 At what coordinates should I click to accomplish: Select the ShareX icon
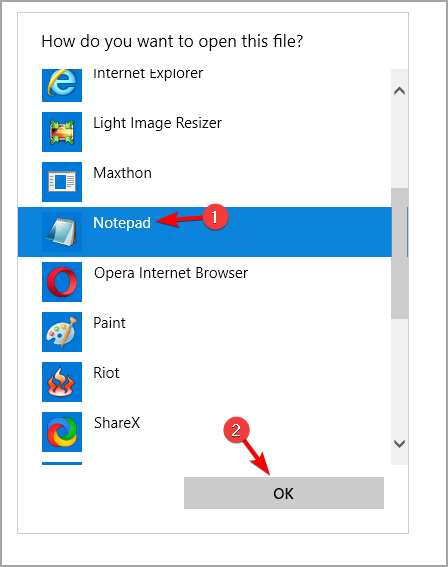[x=62, y=432]
